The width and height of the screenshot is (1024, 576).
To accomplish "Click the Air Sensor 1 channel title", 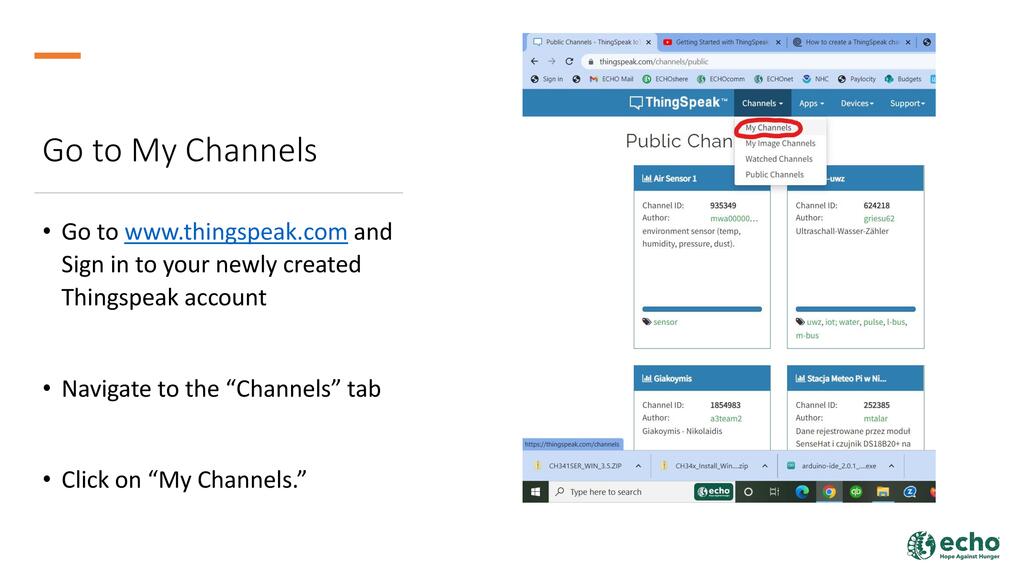I will pyautogui.click(x=675, y=178).
